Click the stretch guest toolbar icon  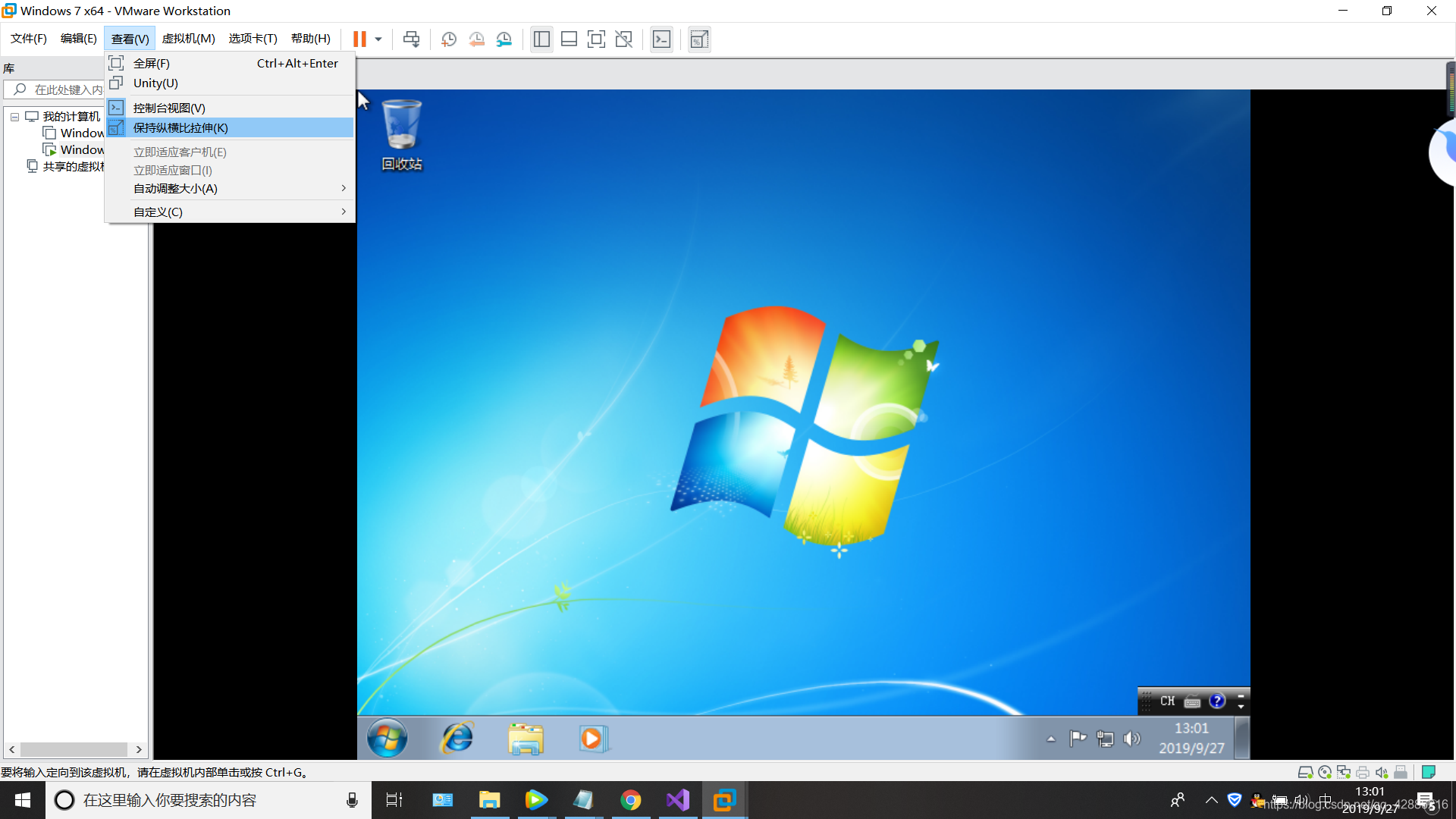tap(699, 39)
